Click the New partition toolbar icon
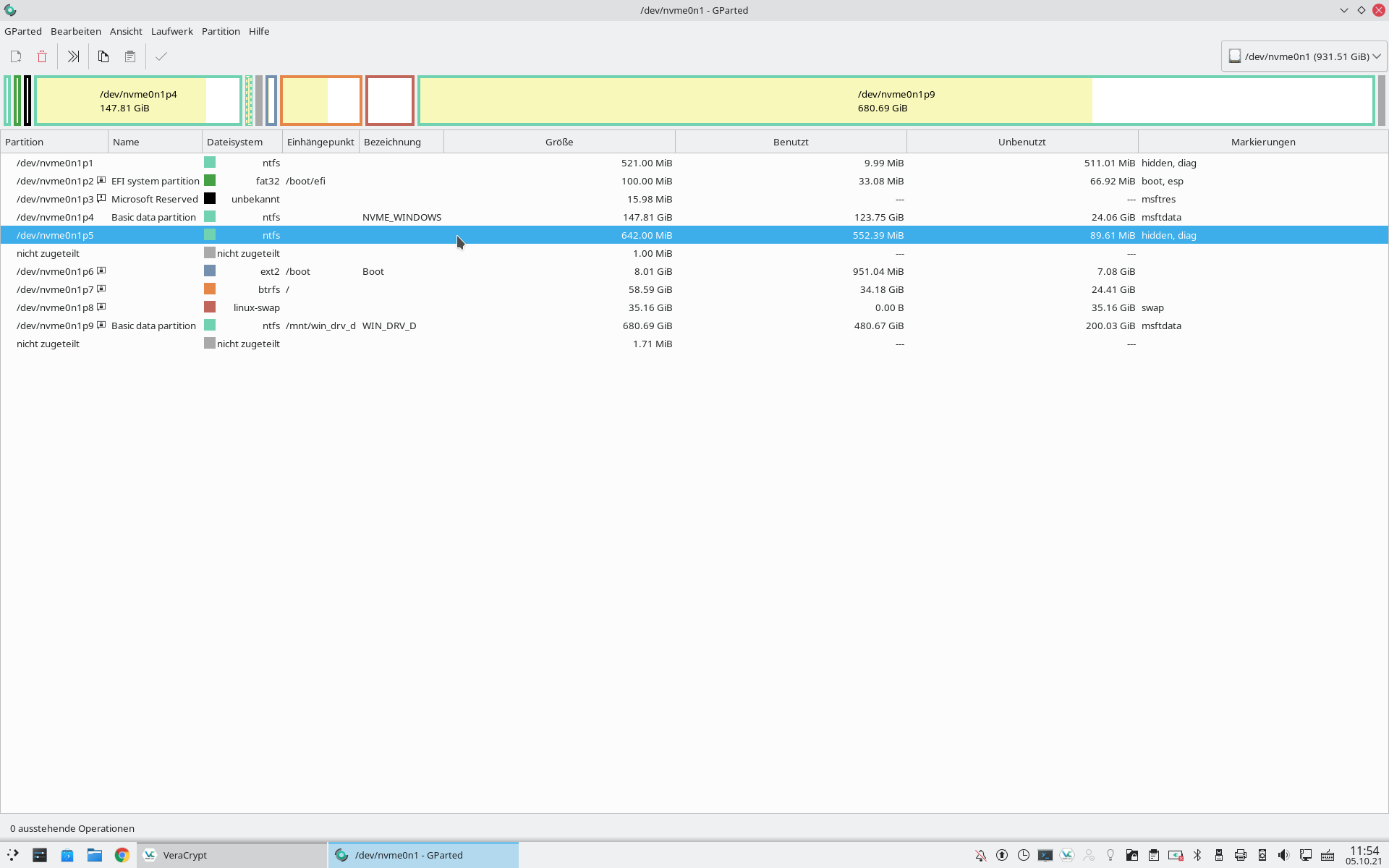This screenshot has height=868, width=1389. [x=16, y=56]
